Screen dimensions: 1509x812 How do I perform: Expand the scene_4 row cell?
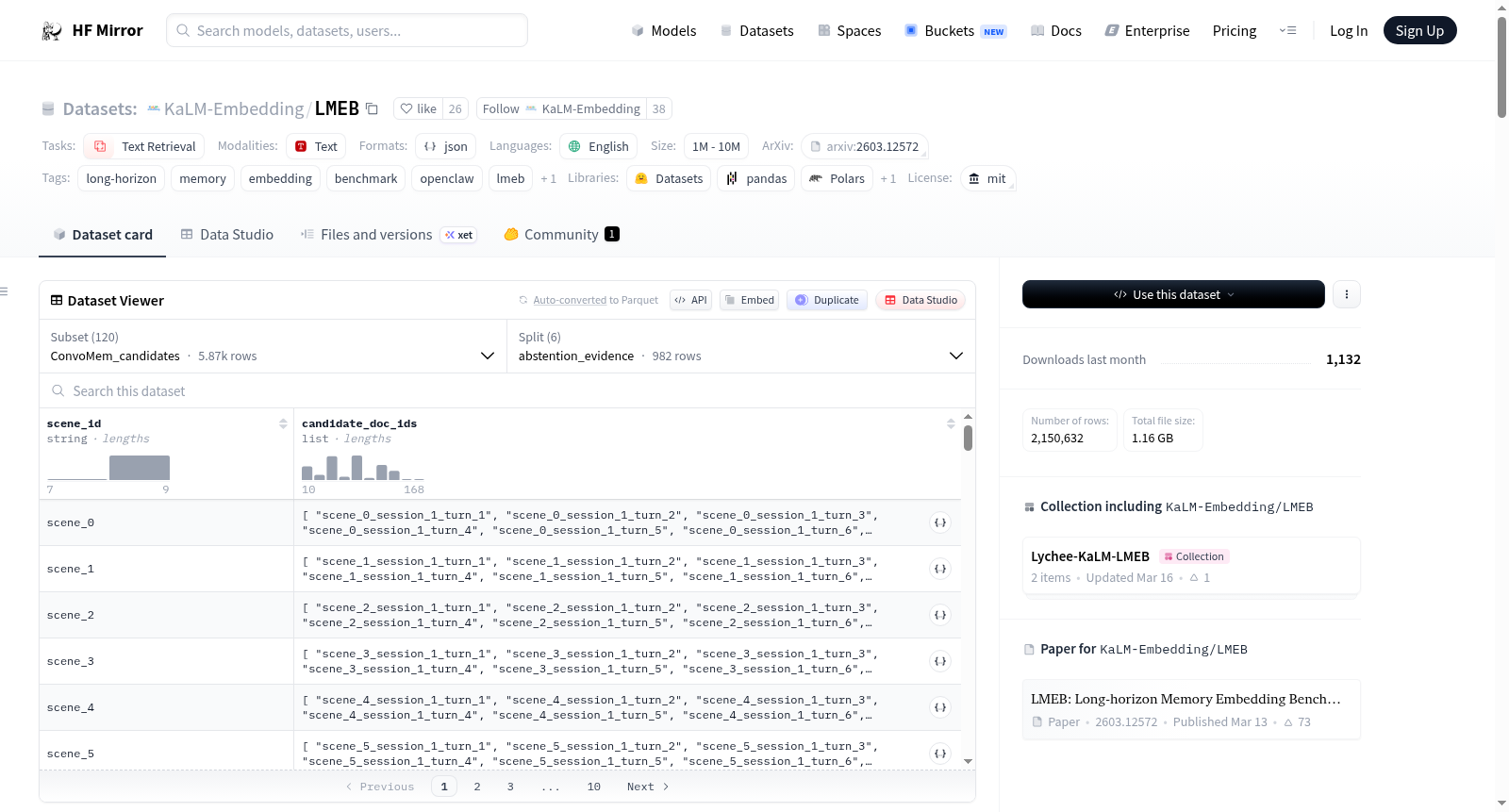click(x=940, y=707)
